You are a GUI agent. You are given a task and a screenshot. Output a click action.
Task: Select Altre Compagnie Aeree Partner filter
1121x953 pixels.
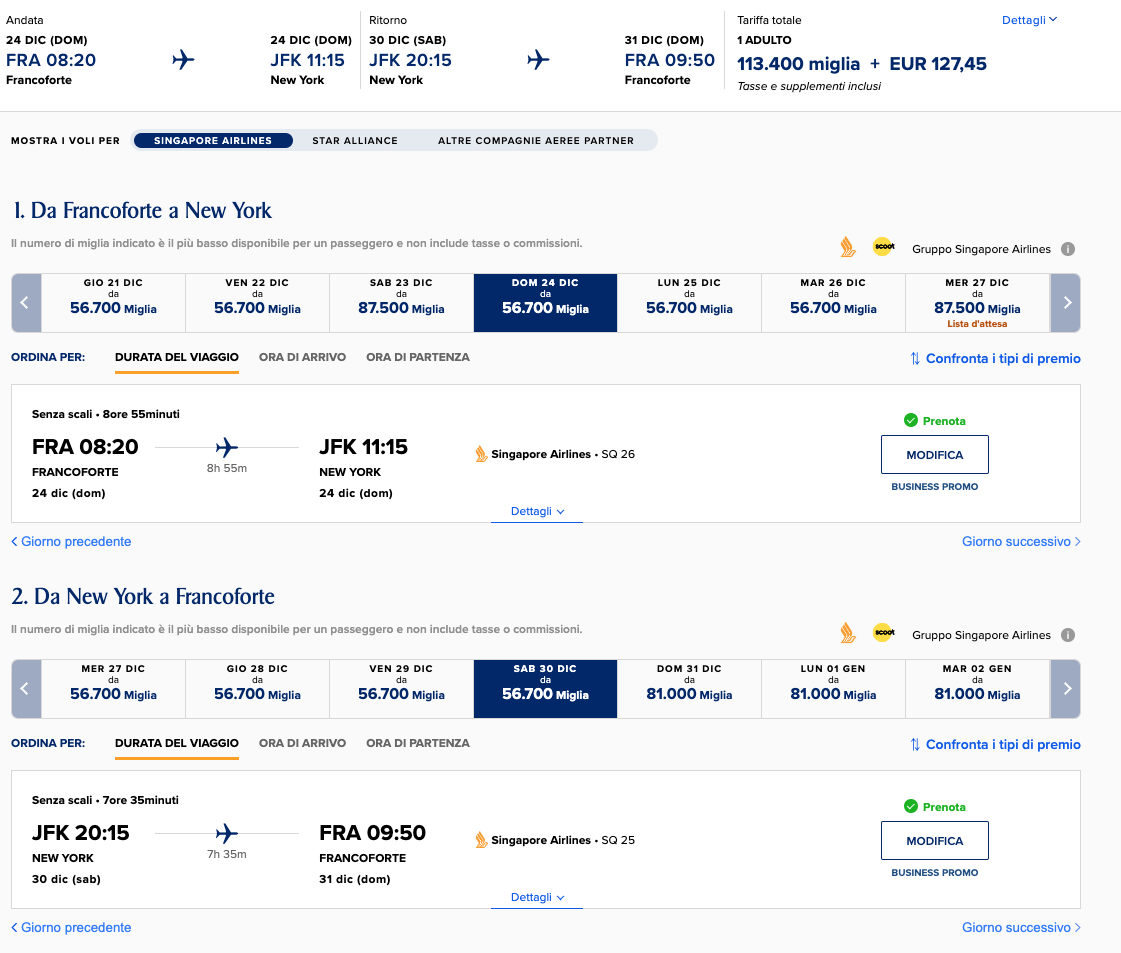(535, 140)
